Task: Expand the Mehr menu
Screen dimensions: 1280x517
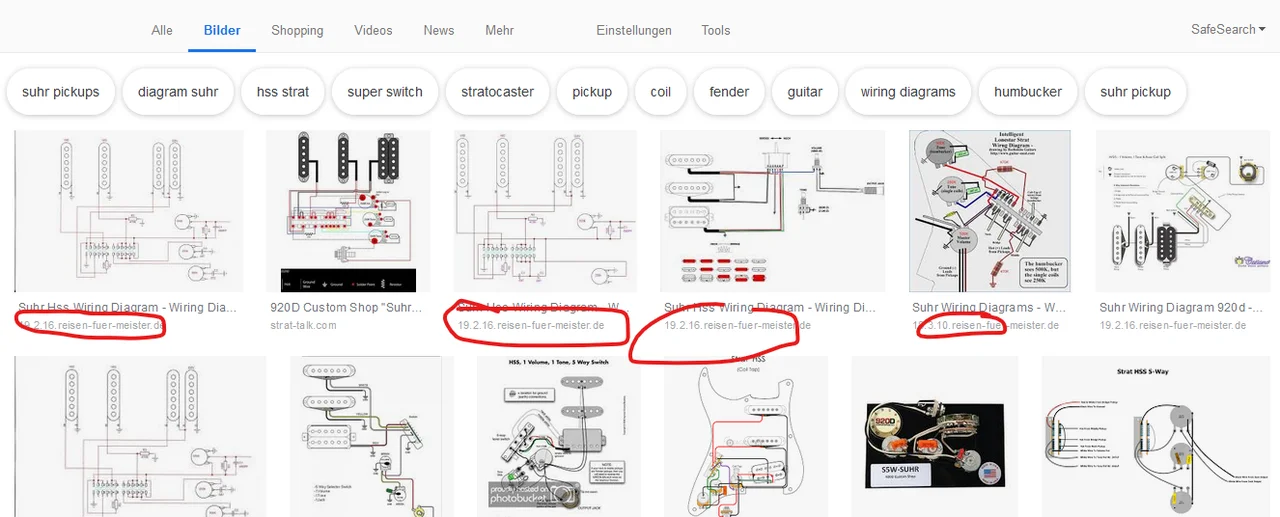Action: point(499,30)
